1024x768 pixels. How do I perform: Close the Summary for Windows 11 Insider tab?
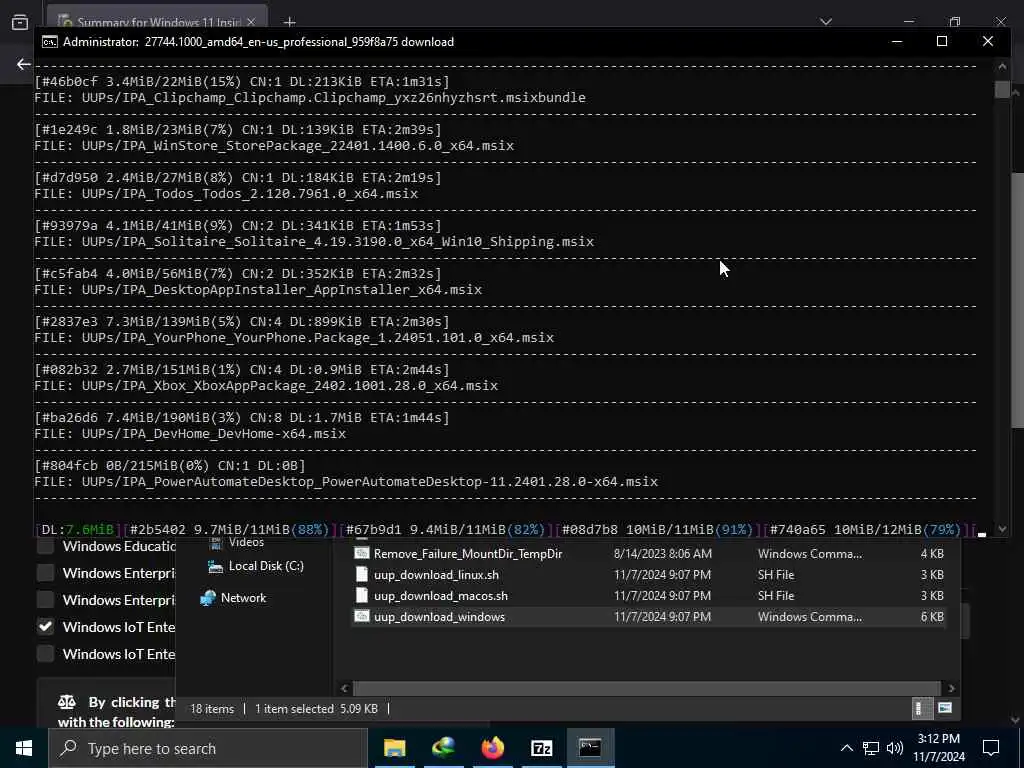[251, 22]
